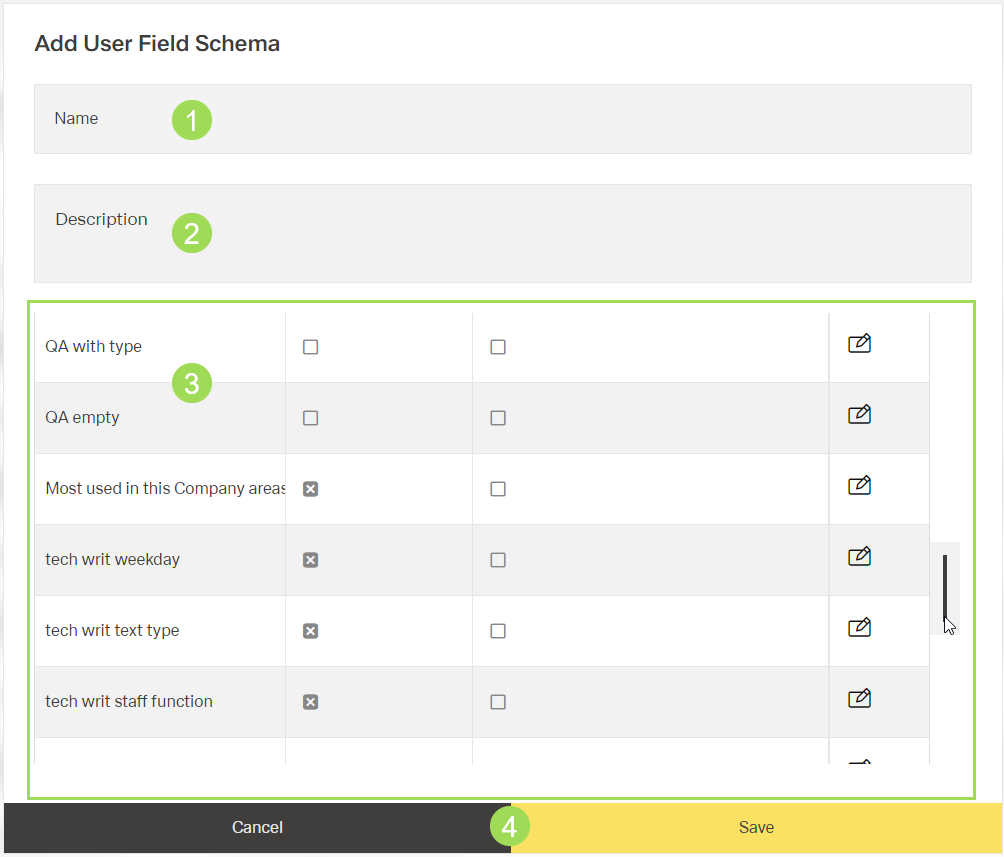Click the field list vertical scrollbar thumb
This screenshot has width=1004, height=857.
click(945, 588)
